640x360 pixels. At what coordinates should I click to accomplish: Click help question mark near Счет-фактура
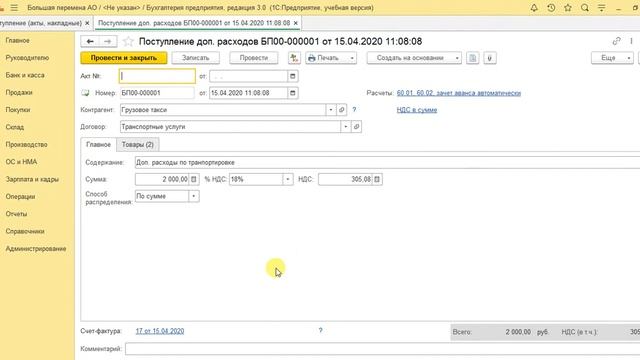[x=320, y=330]
